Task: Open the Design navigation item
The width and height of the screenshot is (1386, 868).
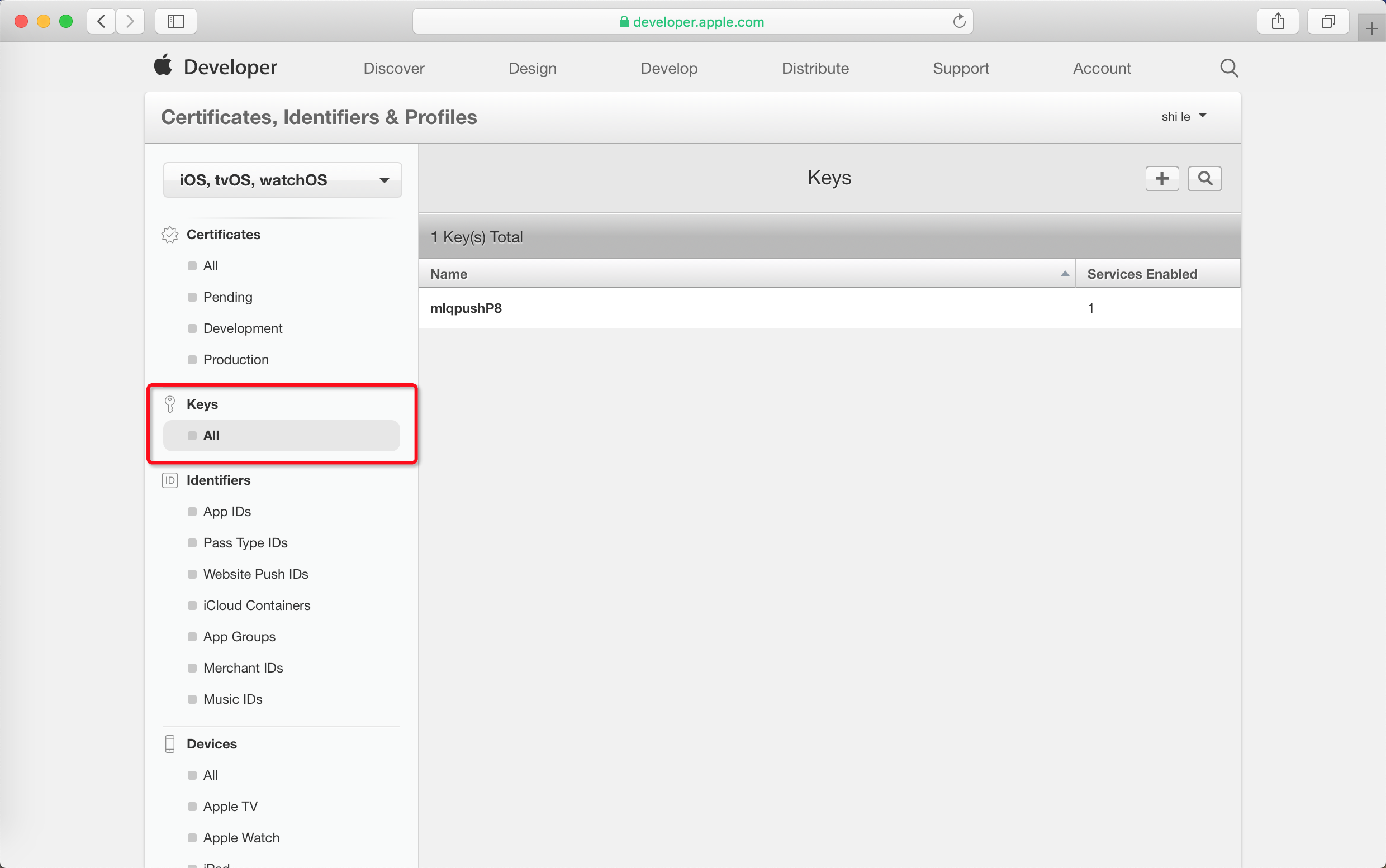Action: coord(533,68)
